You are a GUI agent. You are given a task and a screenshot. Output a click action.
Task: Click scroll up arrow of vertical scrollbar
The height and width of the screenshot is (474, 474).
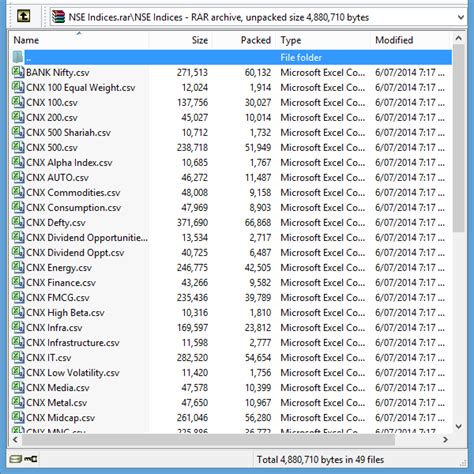tap(459, 38)
